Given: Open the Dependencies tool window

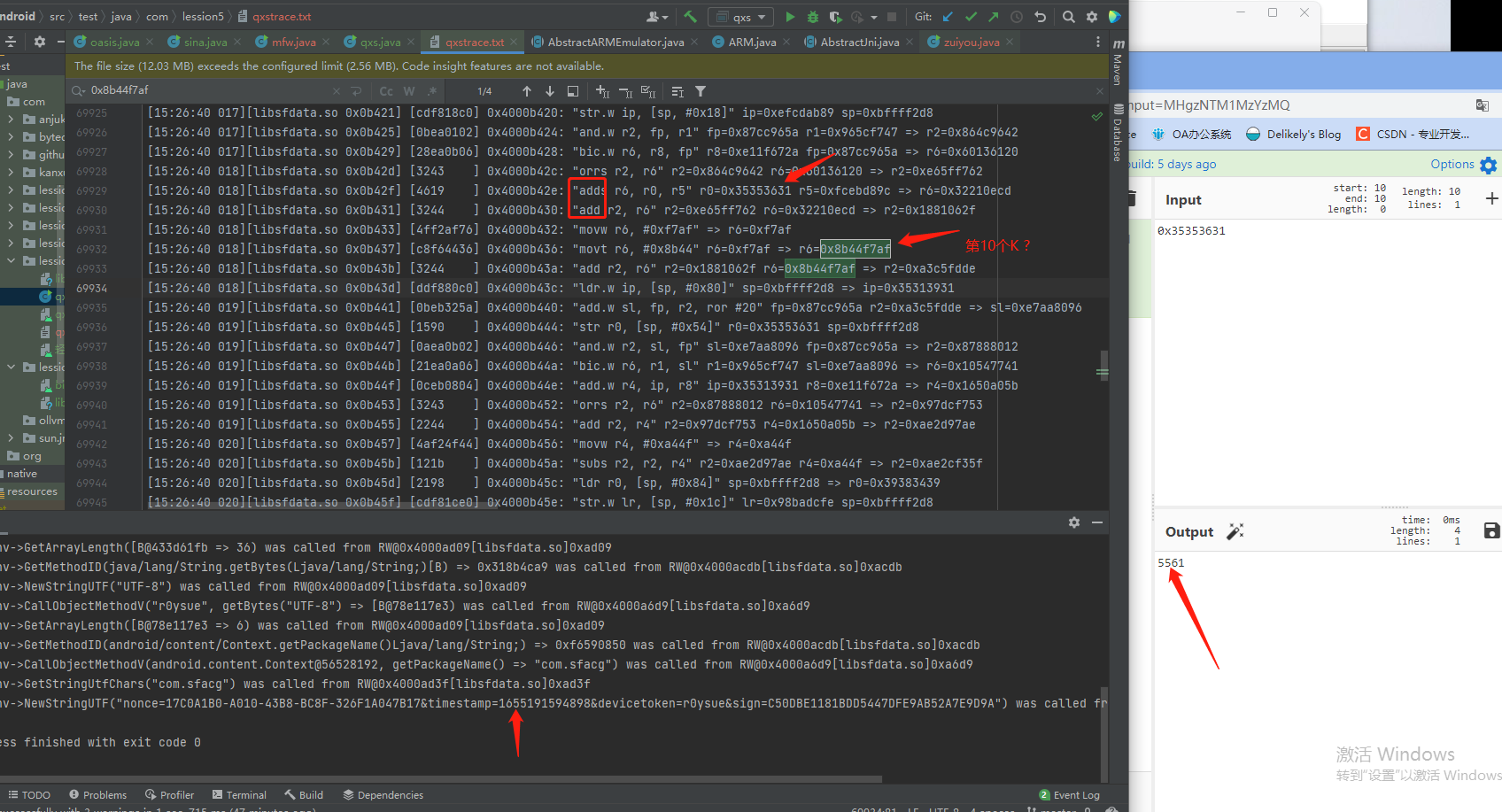Looking at the screenshot, I should click(383, 794).
